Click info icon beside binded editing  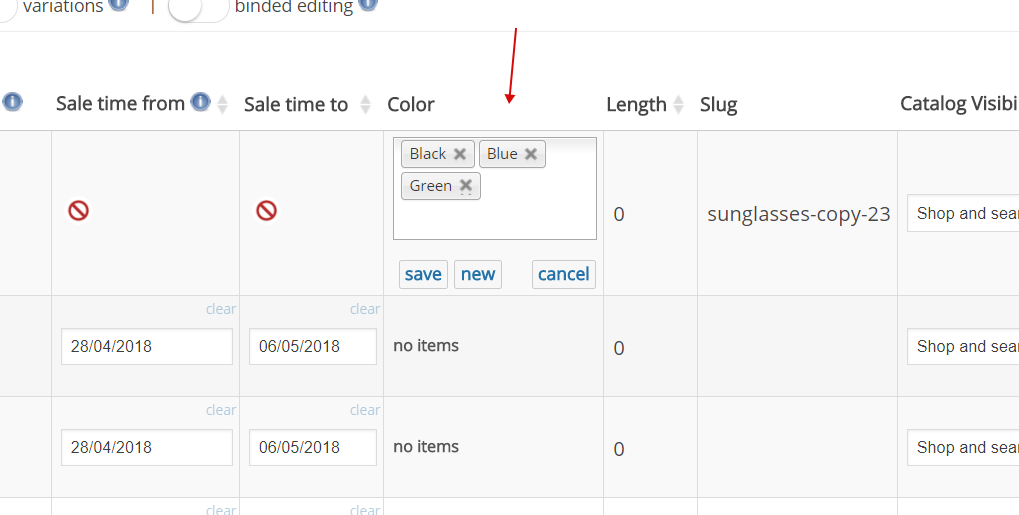368,5
